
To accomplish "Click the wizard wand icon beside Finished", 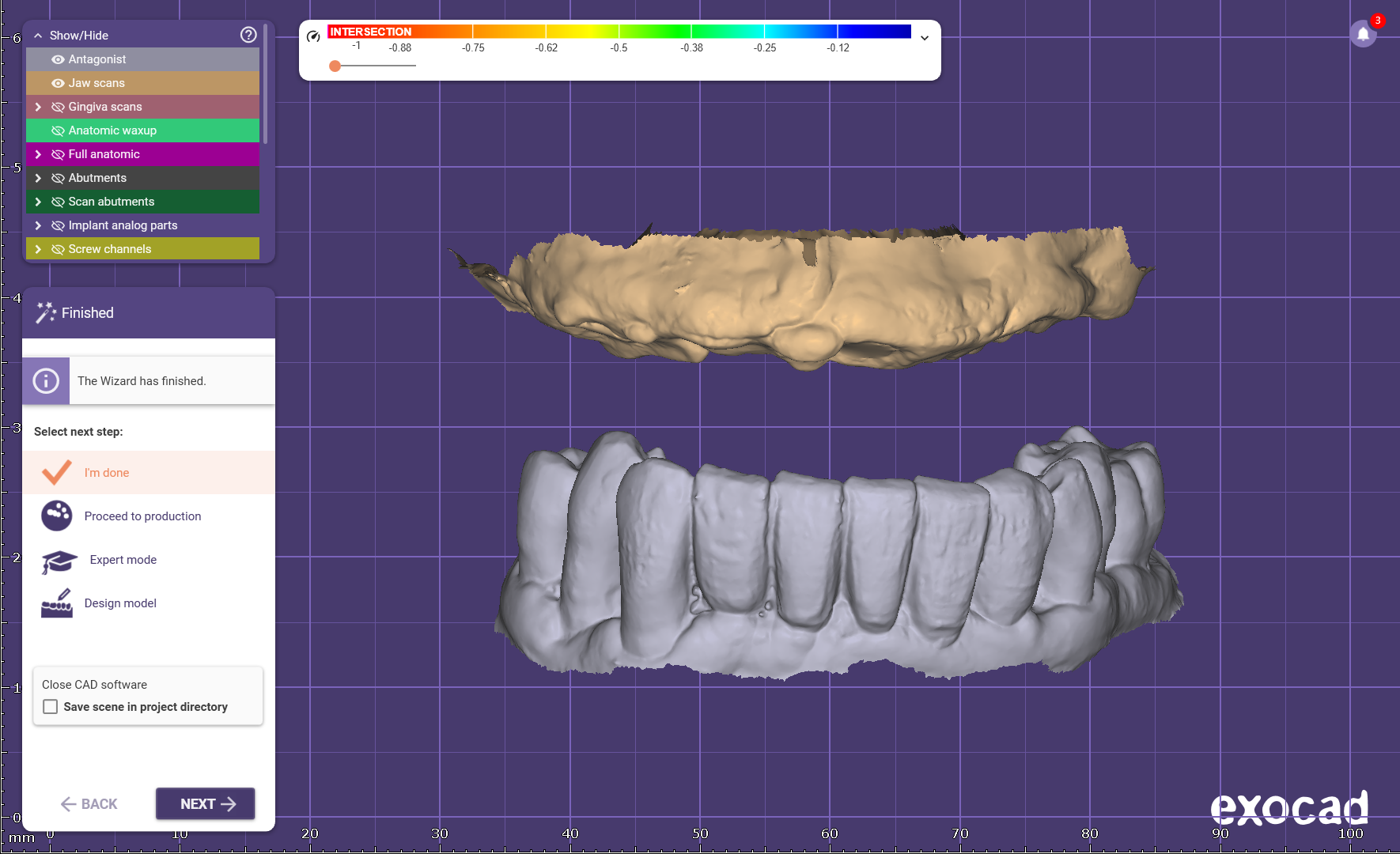I will click(45, 313).
